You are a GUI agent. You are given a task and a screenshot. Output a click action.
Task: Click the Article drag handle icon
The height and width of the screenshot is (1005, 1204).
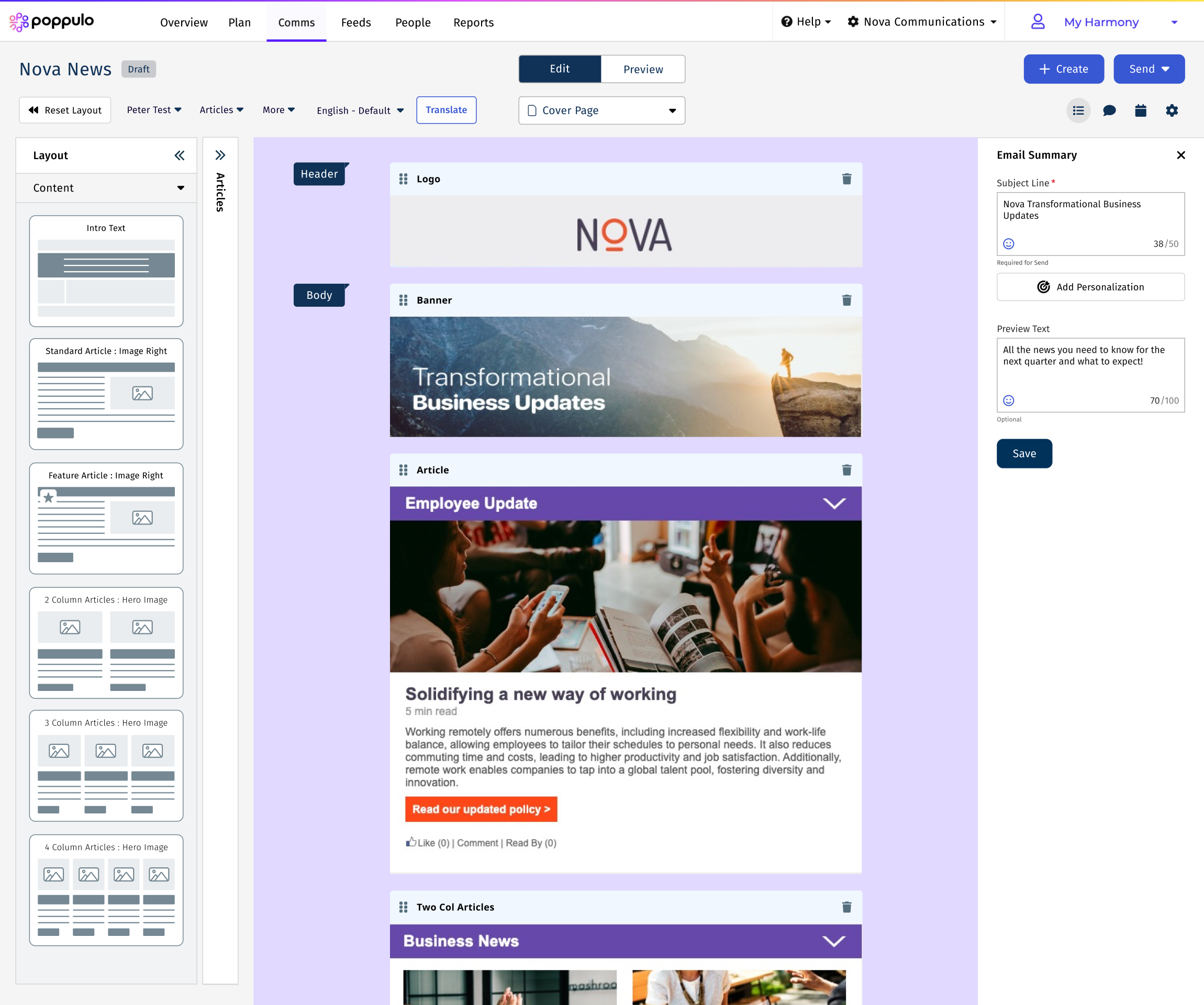[x=403, y=470]
